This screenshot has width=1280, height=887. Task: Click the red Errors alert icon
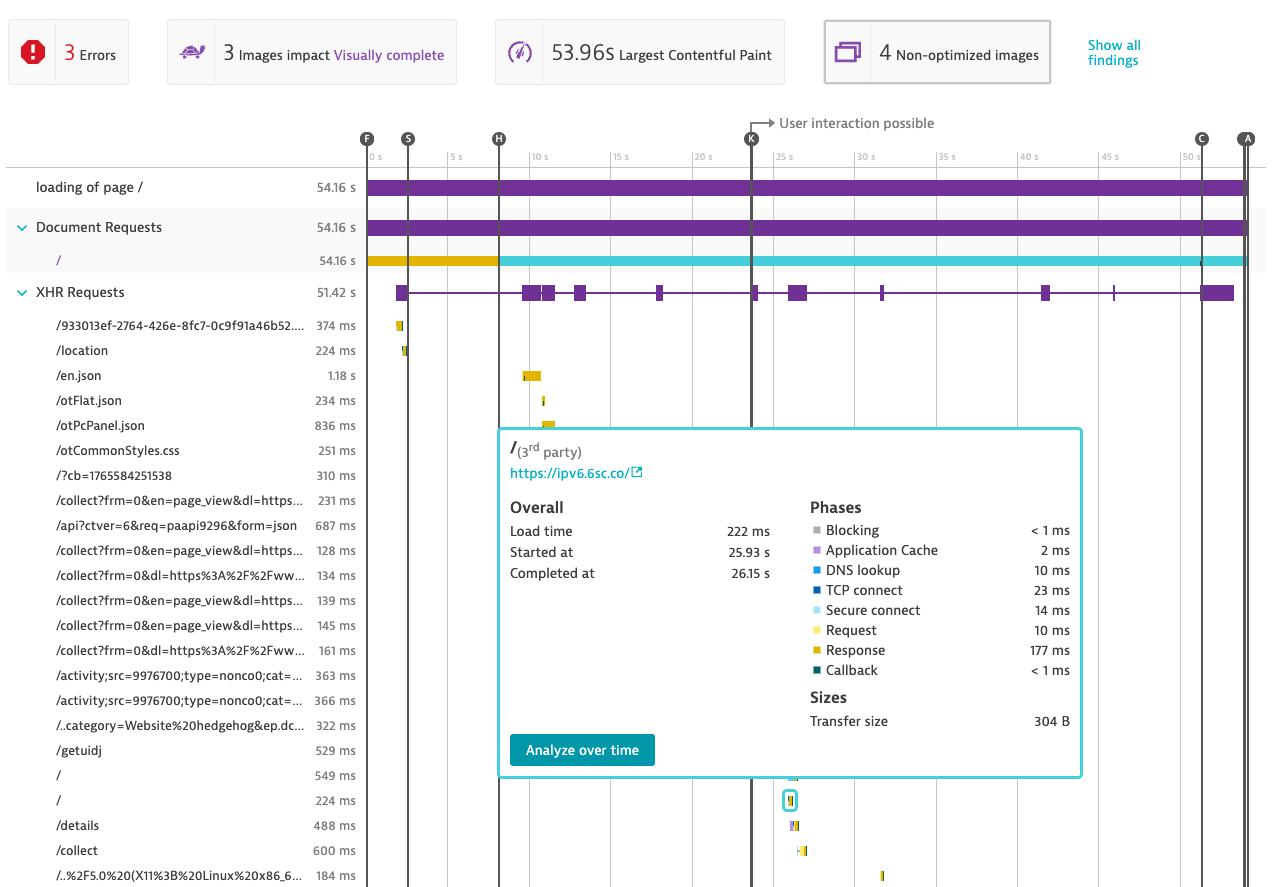click(30, 50)
